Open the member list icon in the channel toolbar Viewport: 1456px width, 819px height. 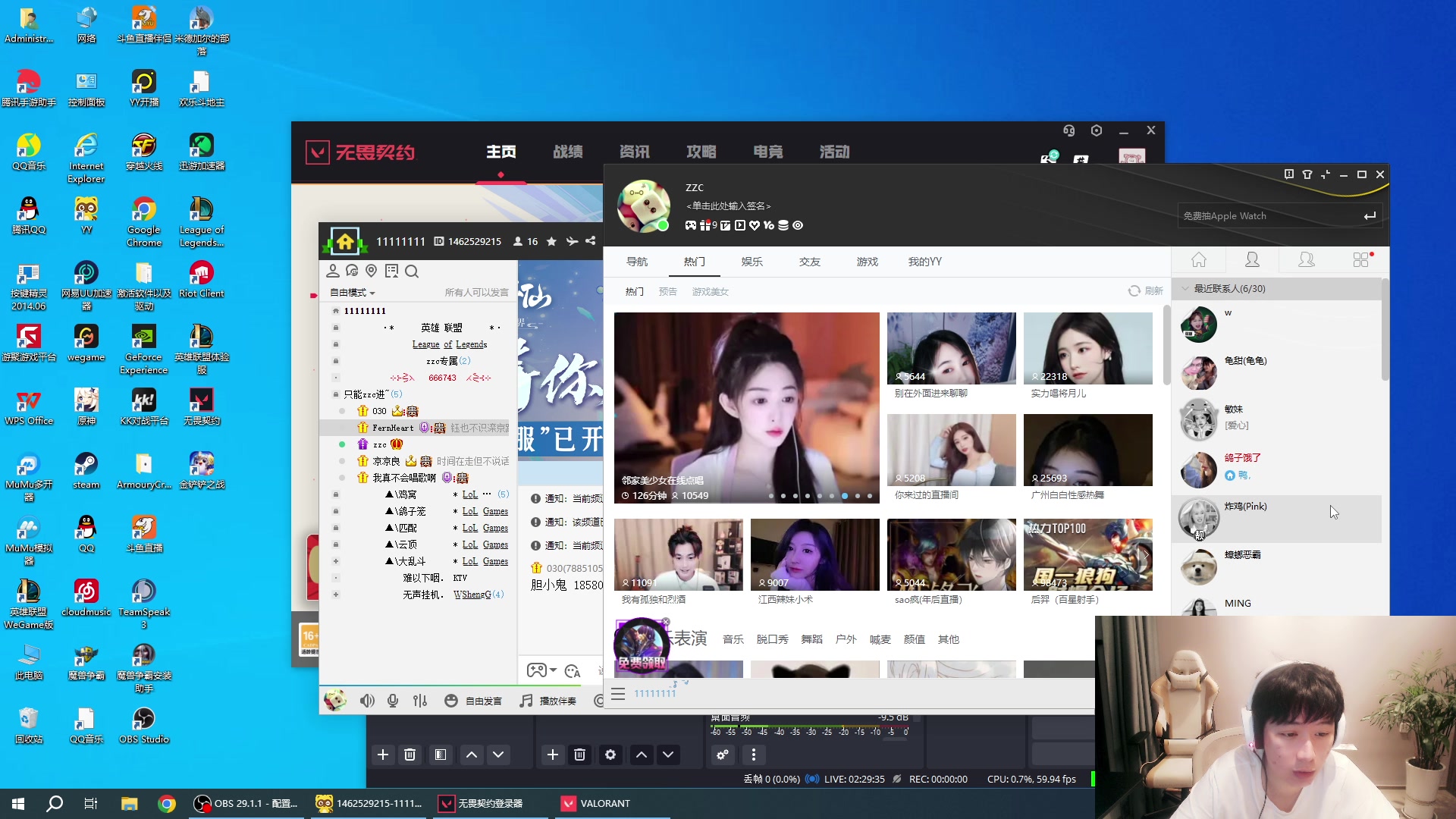pyautogui.click(x=332, y=271)
